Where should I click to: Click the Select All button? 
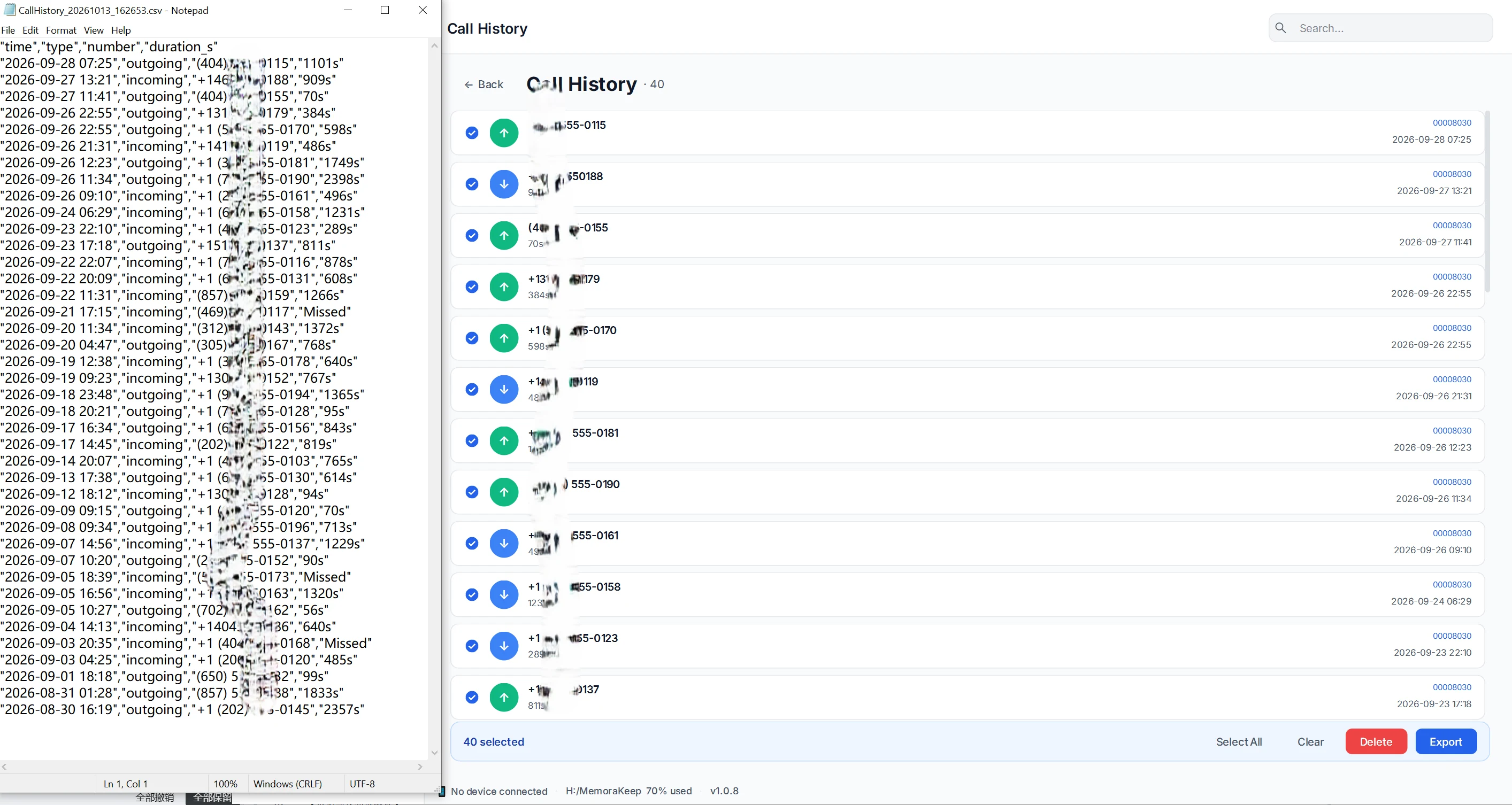point(1239,741)
